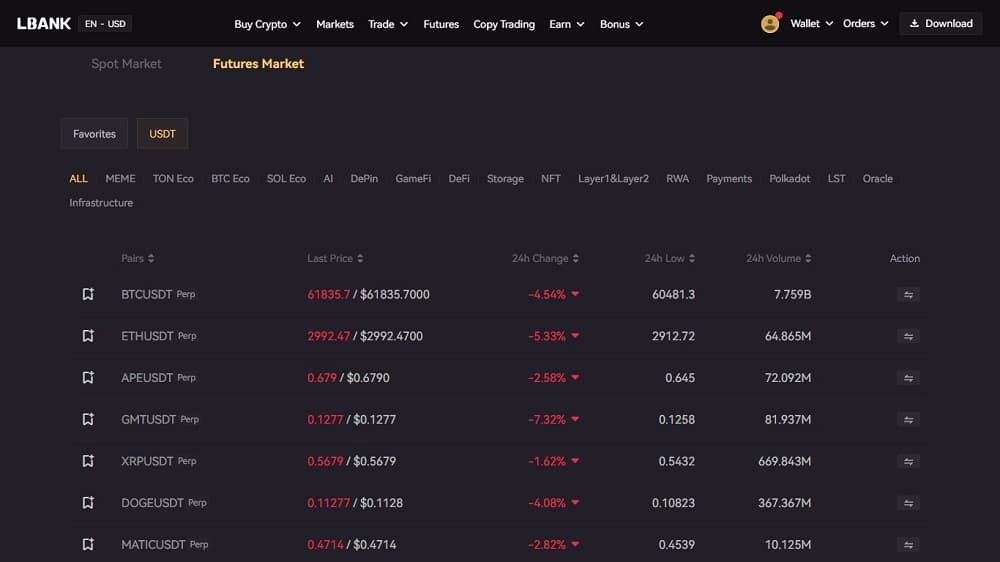Open trade action for BTCUSDT
1000x562 pixels.
[908, 295]
